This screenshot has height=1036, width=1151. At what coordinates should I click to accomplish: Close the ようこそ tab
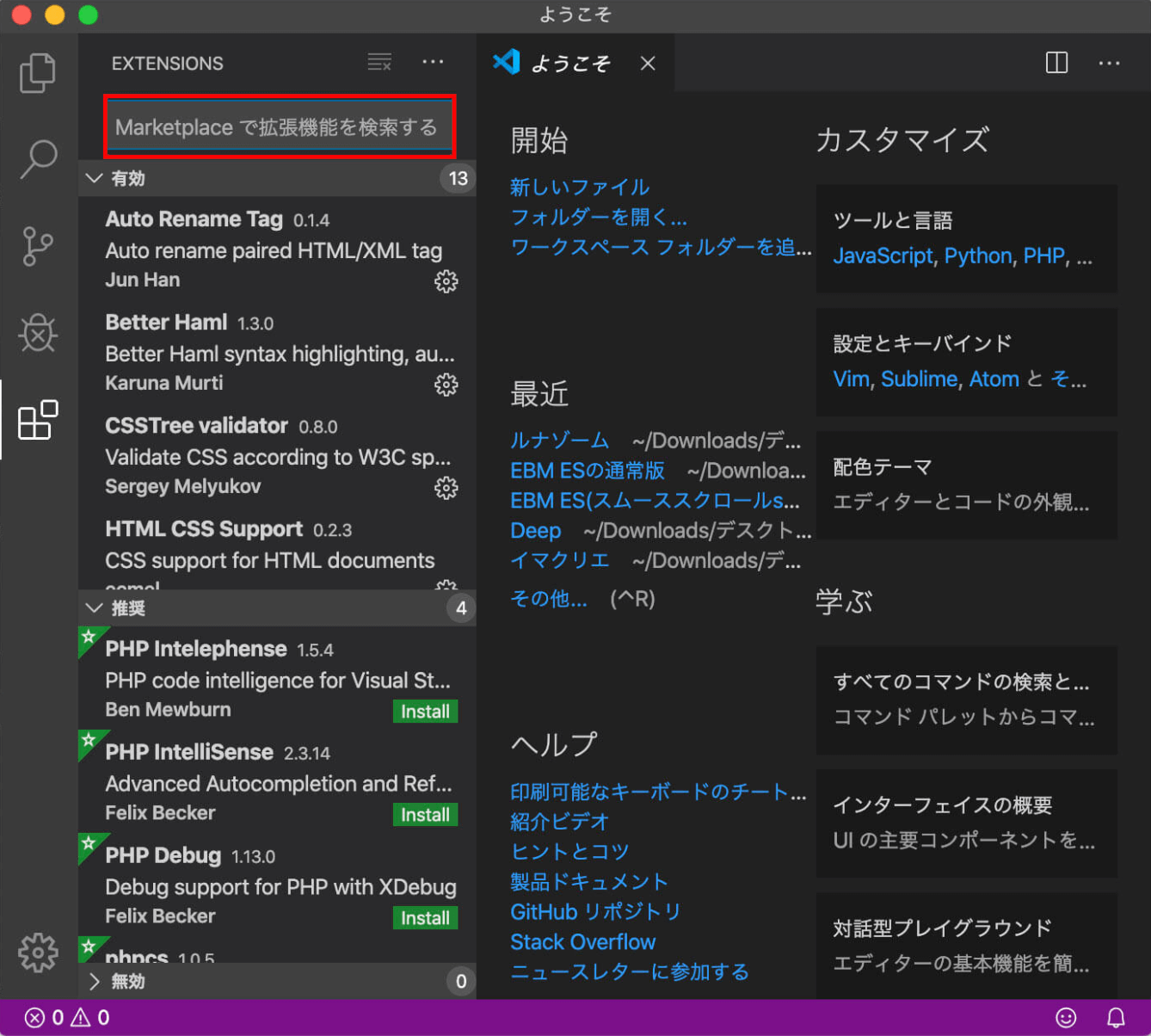point(648,64)
